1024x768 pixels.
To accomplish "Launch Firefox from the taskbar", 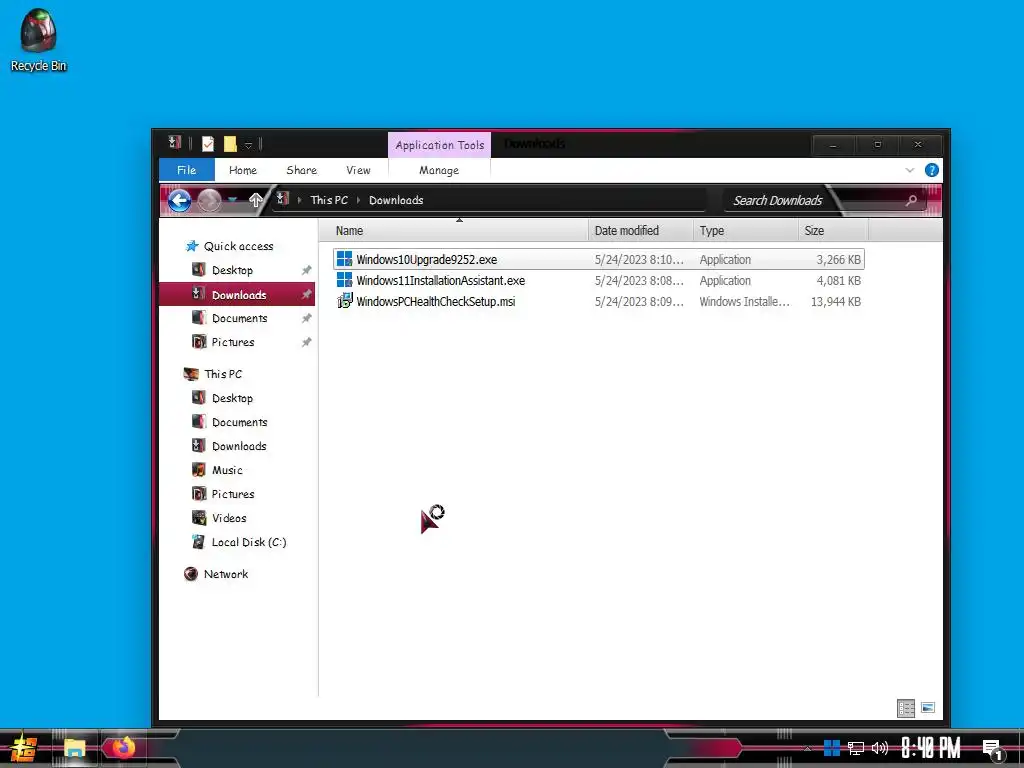I will point(122,748).
